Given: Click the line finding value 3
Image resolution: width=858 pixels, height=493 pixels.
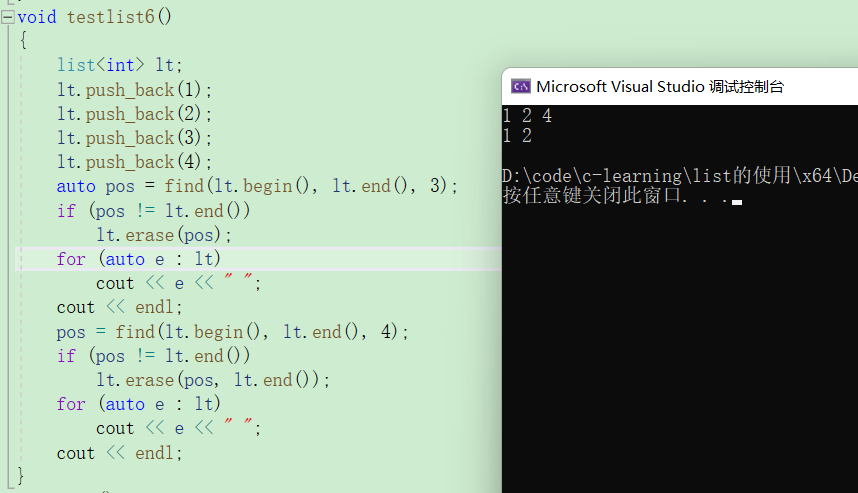Looking at the screenshot, I should [x=257, y=186].
